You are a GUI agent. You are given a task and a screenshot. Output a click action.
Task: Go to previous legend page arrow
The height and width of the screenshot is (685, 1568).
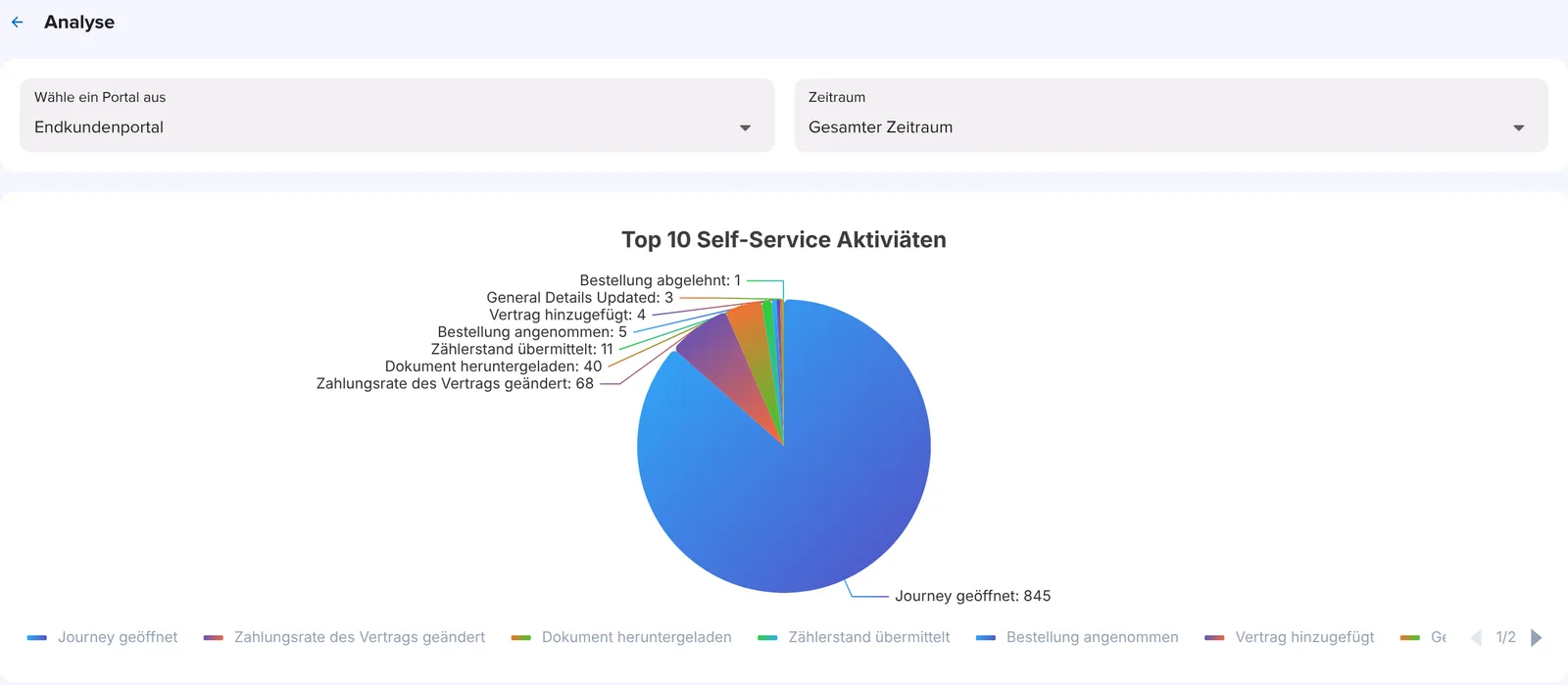tap(1476, 638)
